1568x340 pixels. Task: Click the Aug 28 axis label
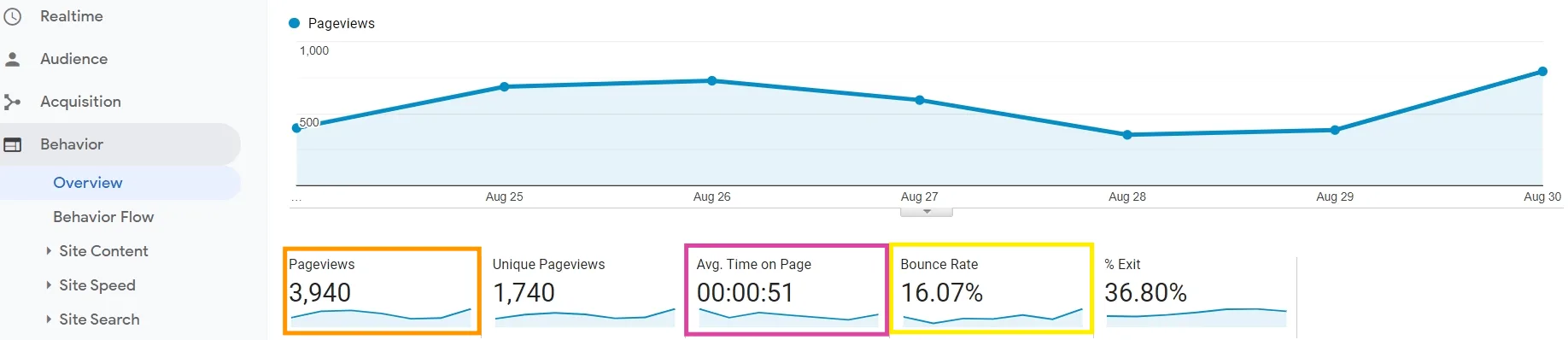click(x=1127, y=196)
